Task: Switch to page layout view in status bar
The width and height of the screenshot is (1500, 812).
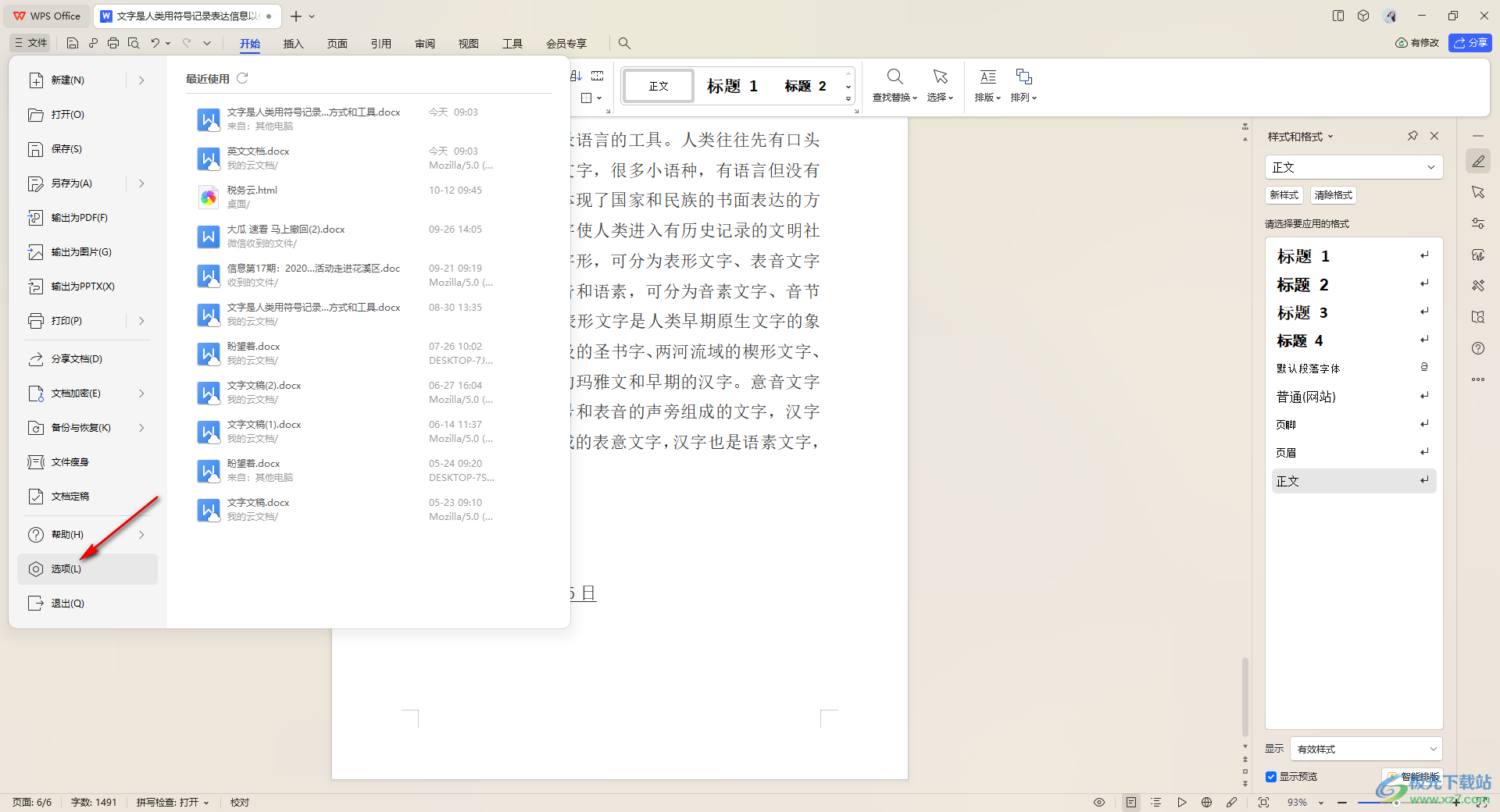Action: click(x=1130, y=802)
